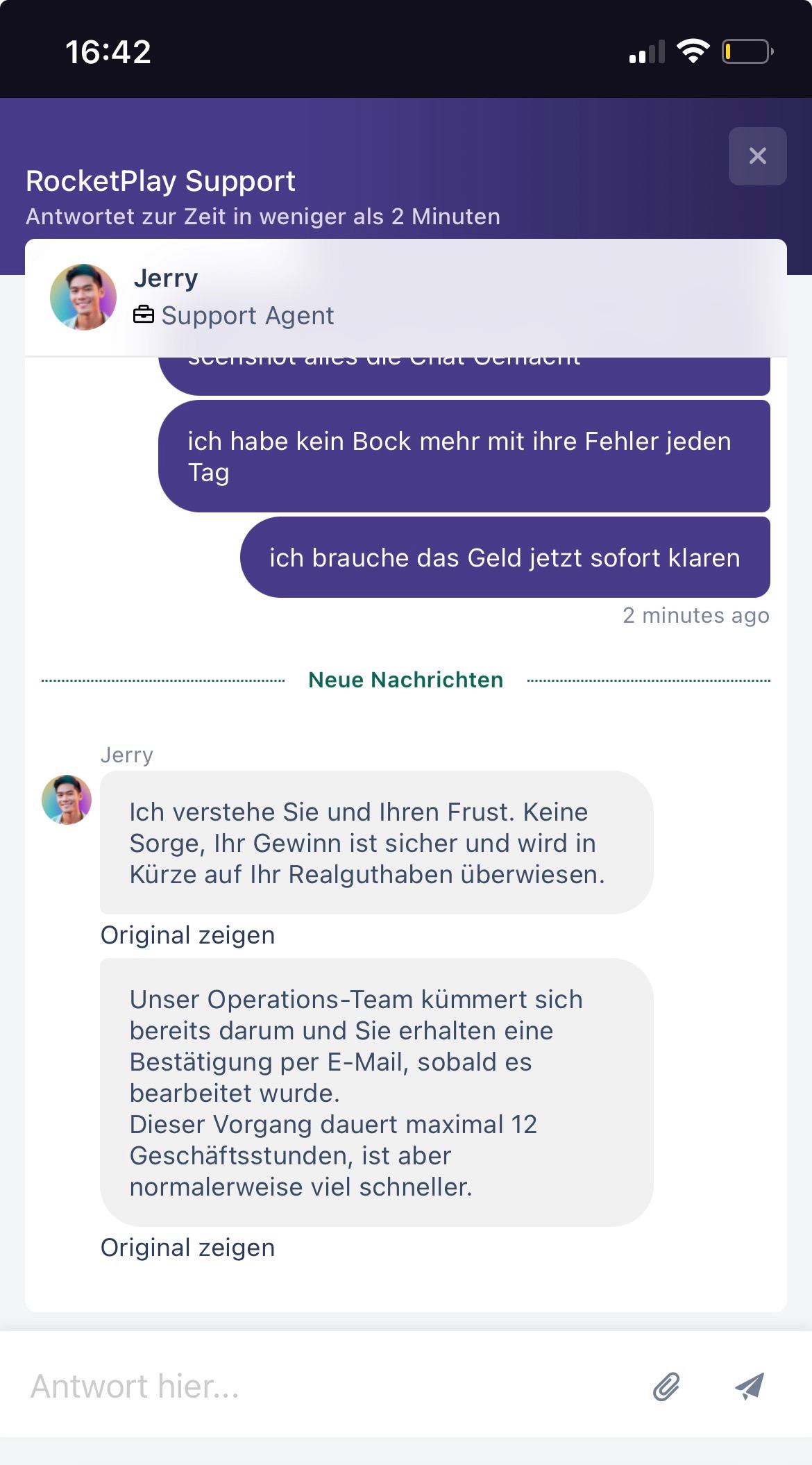The height and width of the screenshot is (1465, 812).
Task: Tap the cellular signal bars icon
Action: [647, 52]
